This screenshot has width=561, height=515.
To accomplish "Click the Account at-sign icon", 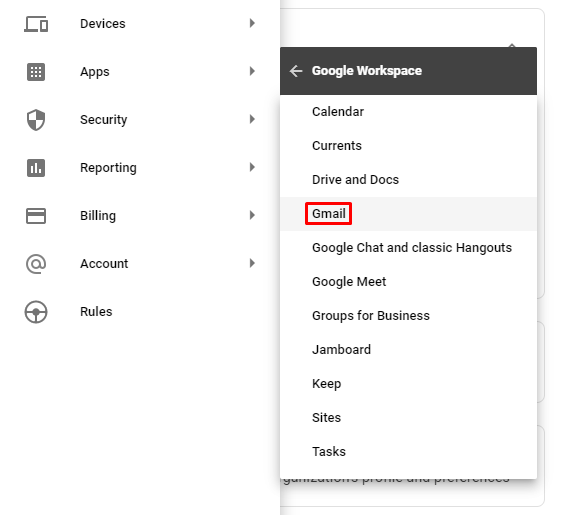I will click(x=36, y=264).
